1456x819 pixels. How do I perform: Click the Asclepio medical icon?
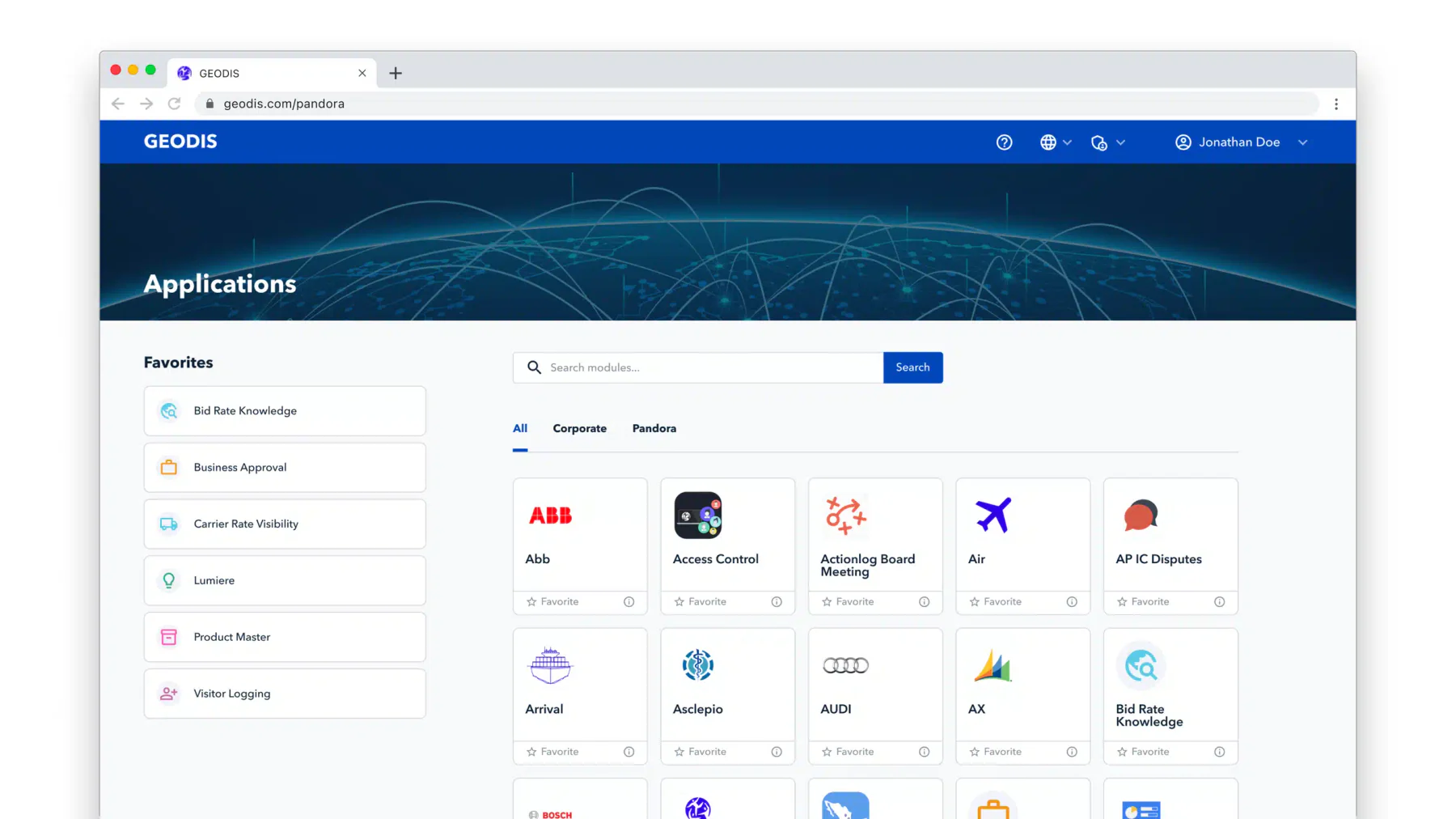tap(697, 665)
